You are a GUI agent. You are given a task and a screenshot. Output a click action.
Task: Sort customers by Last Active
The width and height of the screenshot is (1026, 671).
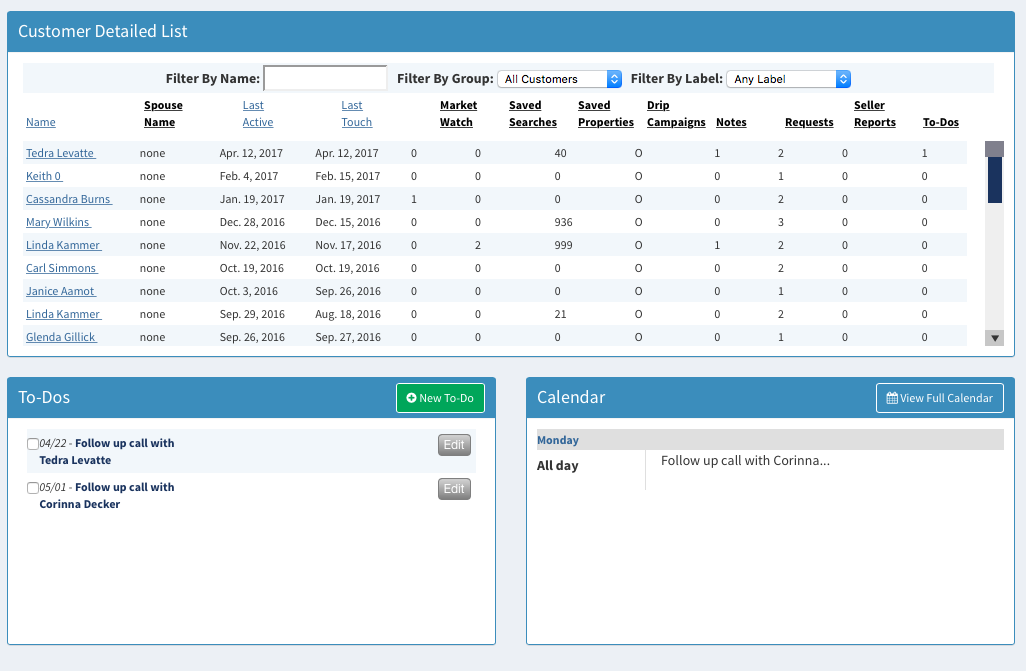(x=256, y=113)
